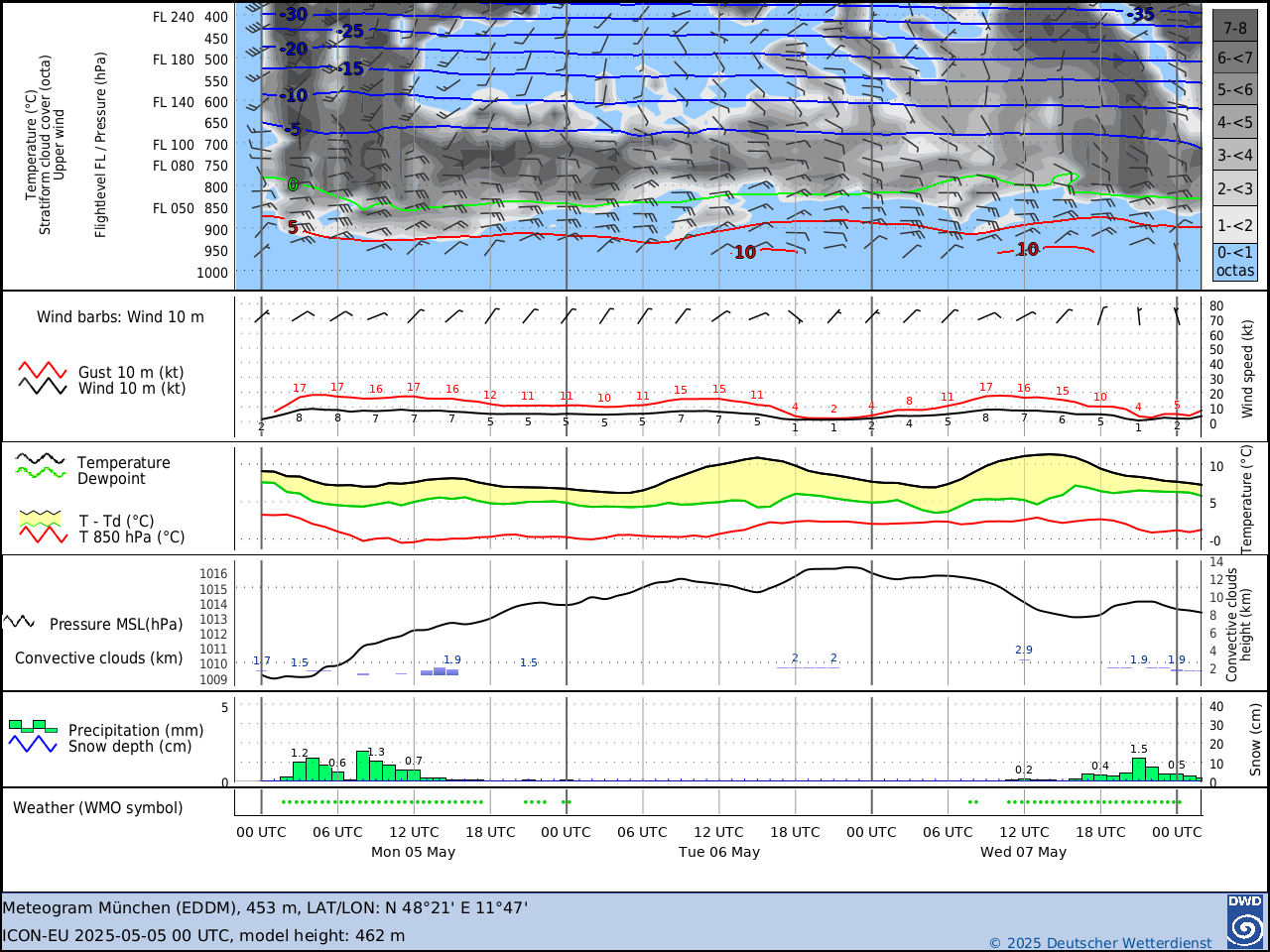Viewport: 1270px width, 952px height.
Task: Click the FL 050 flight level label
Action: coord(174,208)
